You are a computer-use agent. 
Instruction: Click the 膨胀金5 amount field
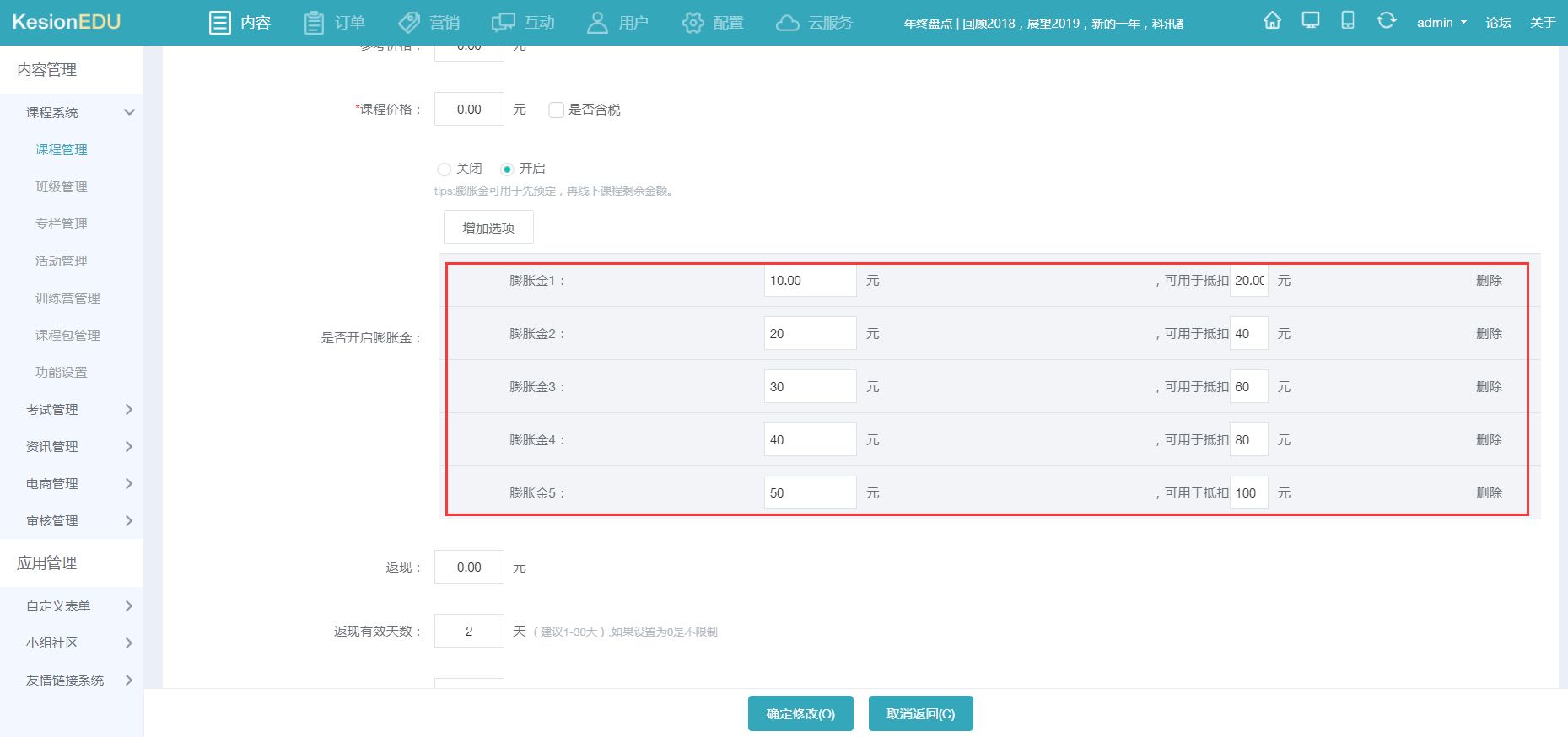click(x=810, y=492)
